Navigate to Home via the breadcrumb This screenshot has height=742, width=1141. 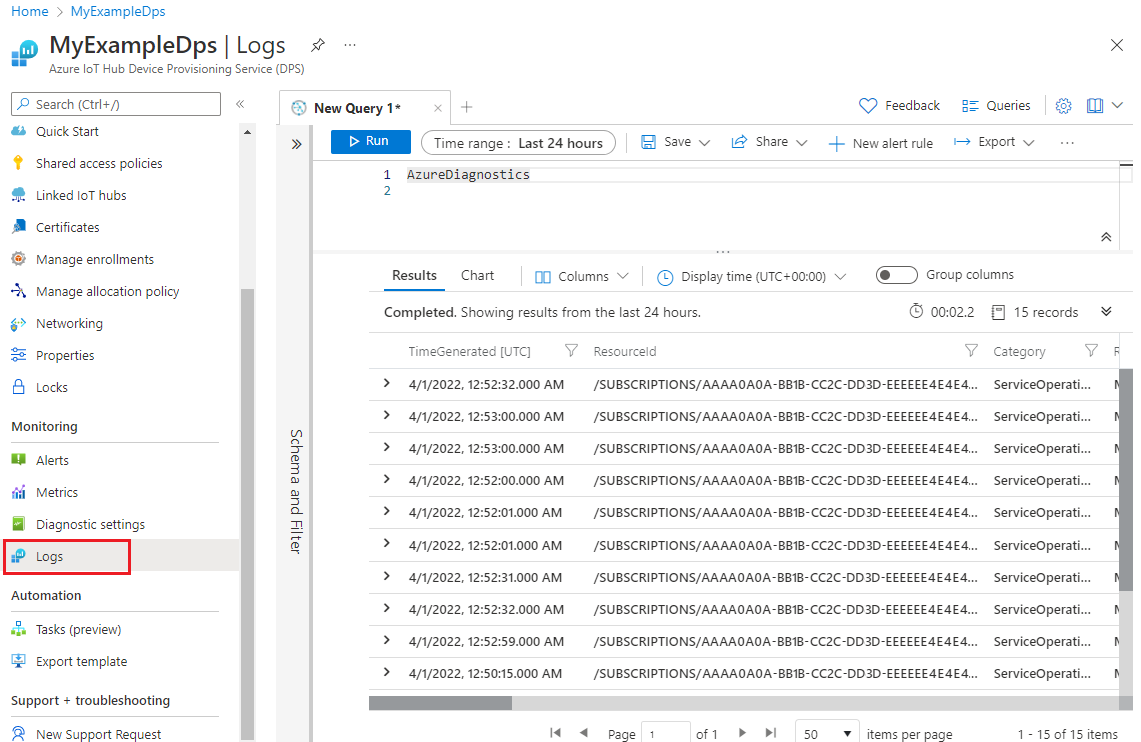click(x=29, y=11)
